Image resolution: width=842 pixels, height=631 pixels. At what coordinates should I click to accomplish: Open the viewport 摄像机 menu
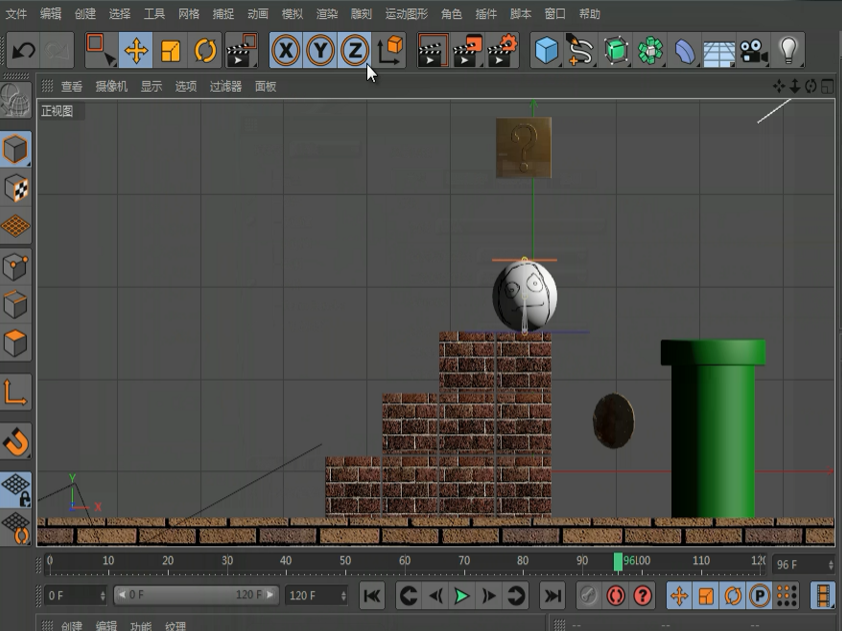coord(112,86)
